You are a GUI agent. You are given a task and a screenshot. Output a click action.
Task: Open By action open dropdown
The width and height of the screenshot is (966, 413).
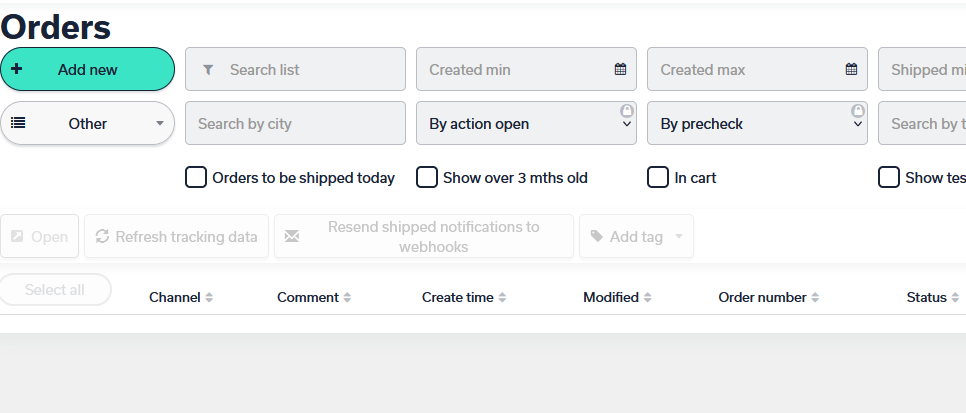(526, 123)
